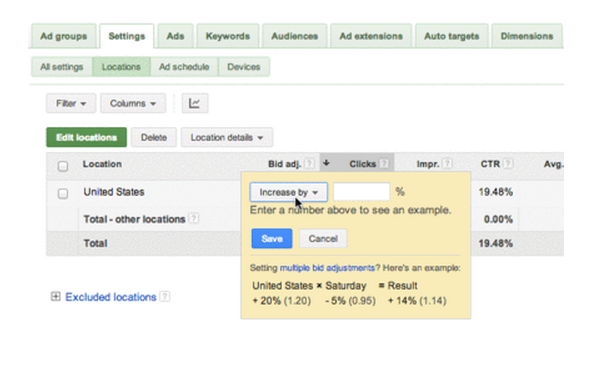Switch to the Audiences tab
Screen dimensions: 595x369
pyautogui.click(x=294, y=36)
